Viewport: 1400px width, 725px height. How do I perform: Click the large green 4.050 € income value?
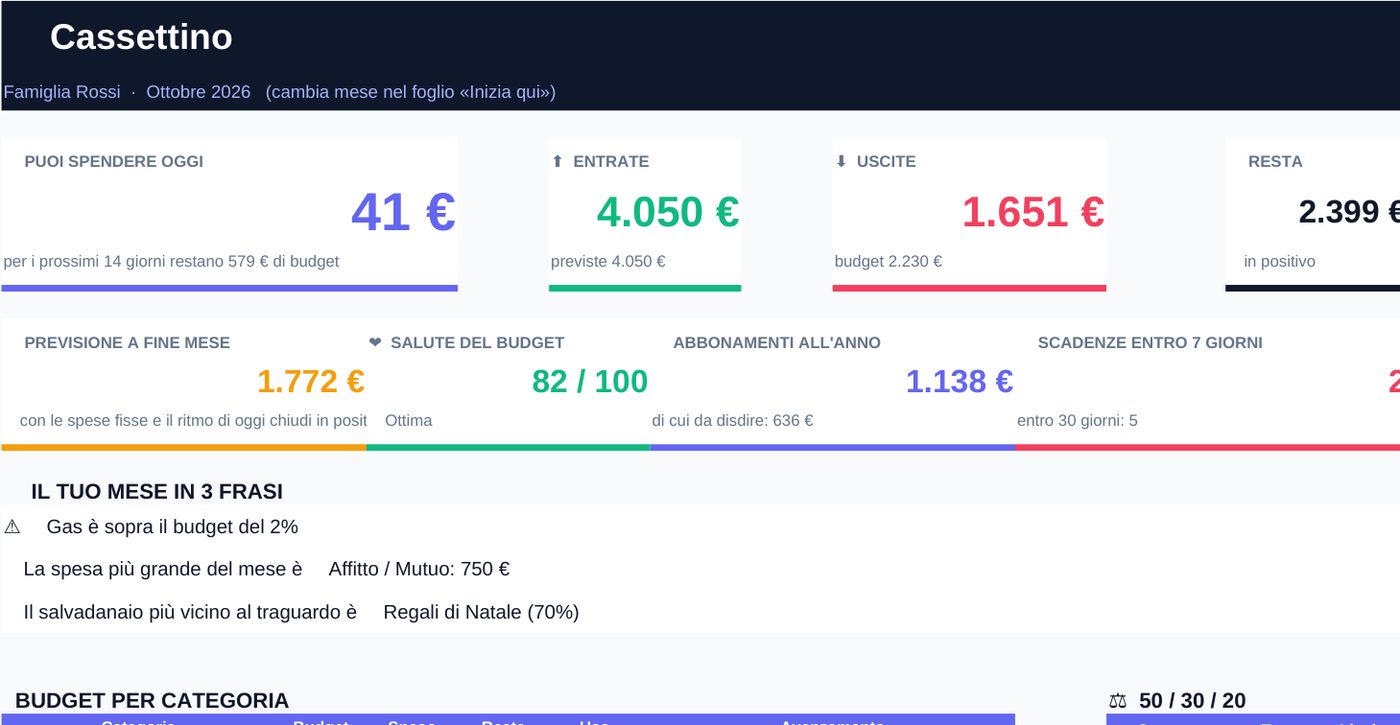668,212
